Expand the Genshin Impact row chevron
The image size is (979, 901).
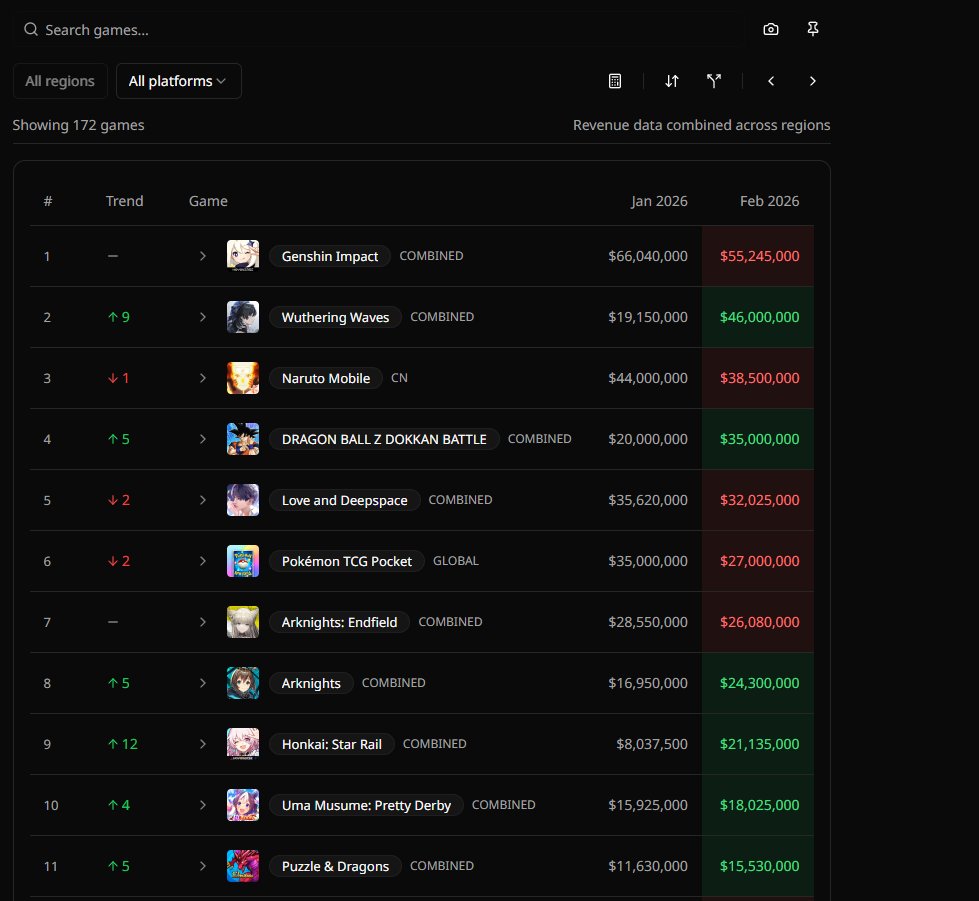[202, 256]
